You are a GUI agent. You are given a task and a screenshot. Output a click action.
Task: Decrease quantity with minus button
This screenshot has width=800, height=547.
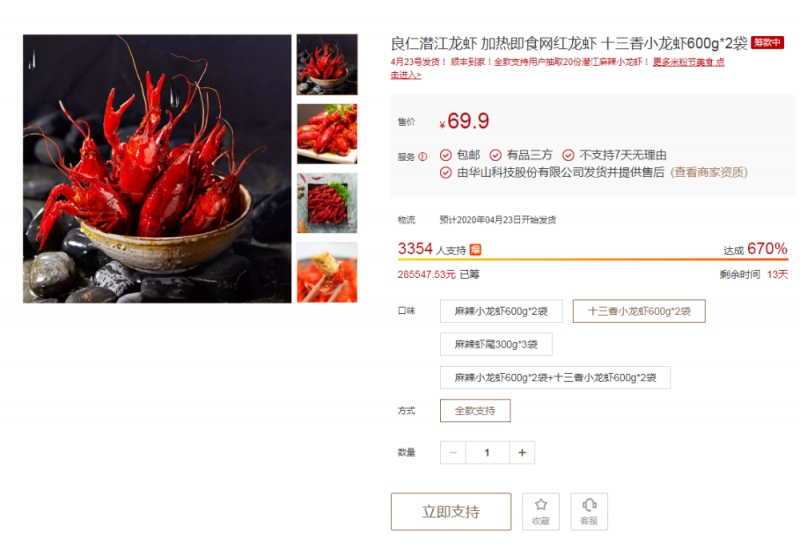[x=453, y=453]
